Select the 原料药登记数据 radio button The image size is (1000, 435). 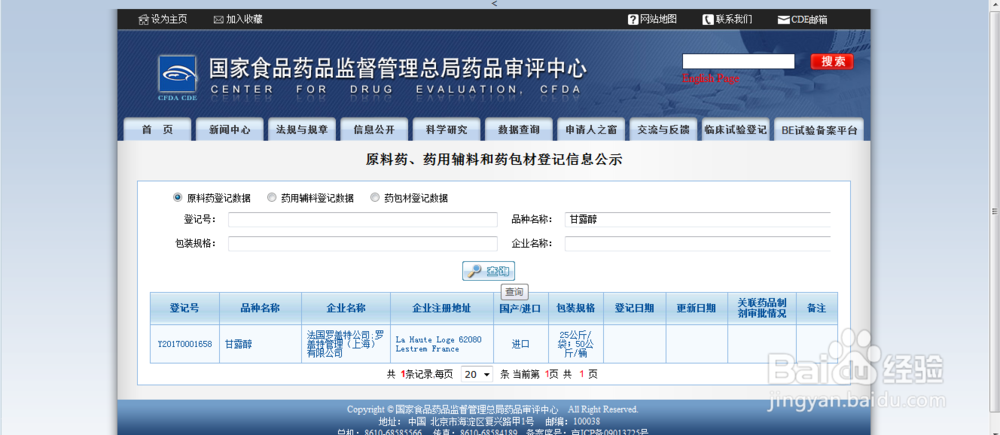click(x=177, y=198)
